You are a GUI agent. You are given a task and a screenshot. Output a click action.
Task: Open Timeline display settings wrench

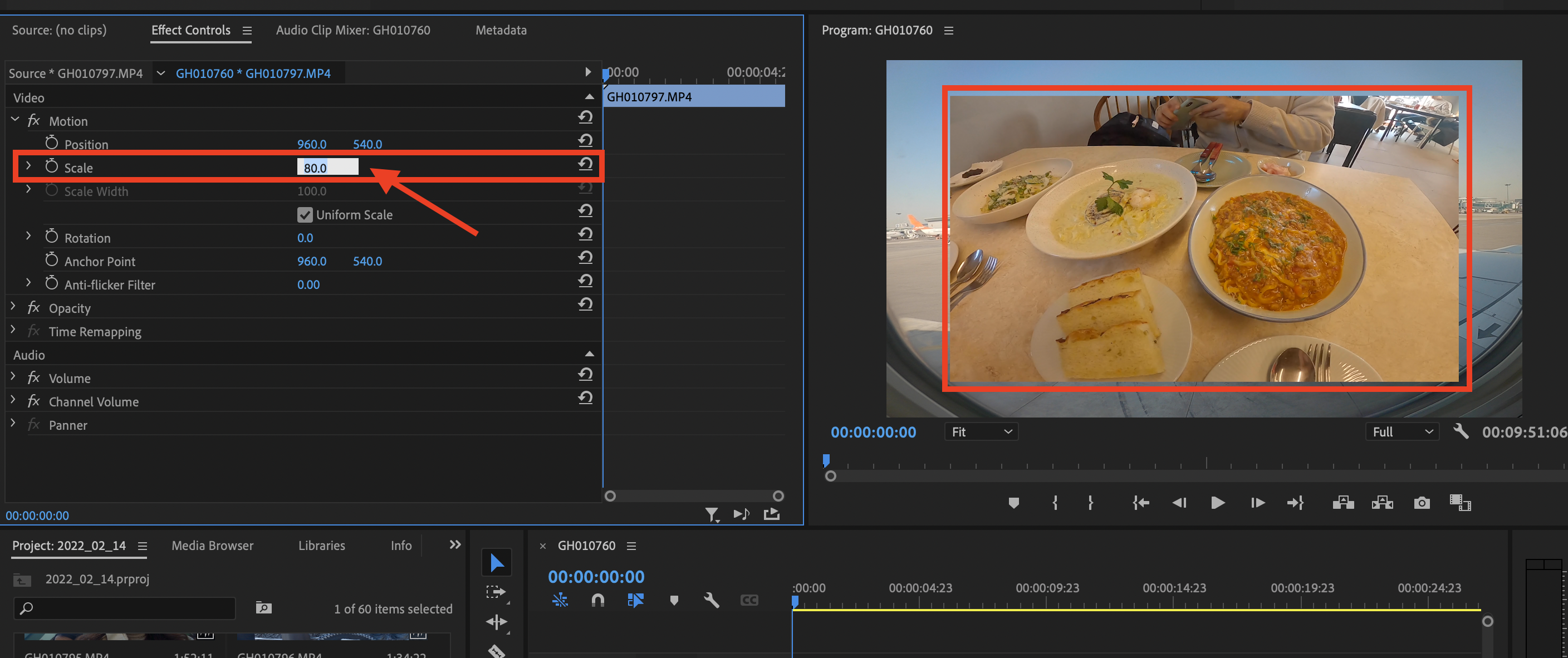pyautogui.click(x=711, y=601)
